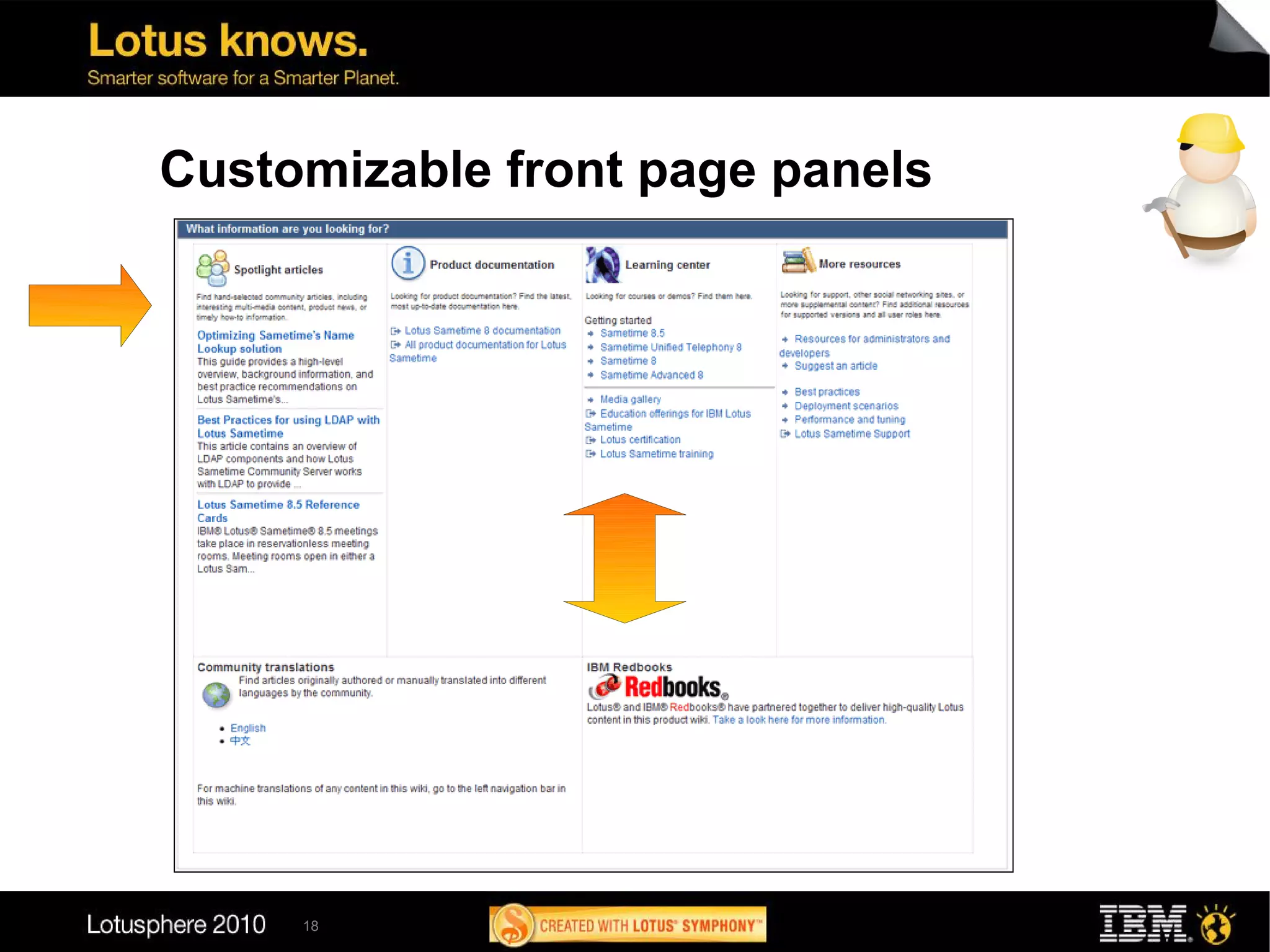Image resolution: width=1270 pixels, height=952 pixels.
Task: Click 'Smarter software for a Smarter Planet' tagline
Action: point(243,78)
